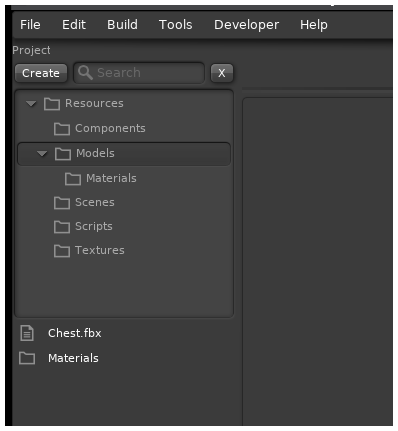The height and width of the screenshot is (431, 398).
Task: Click the Resources folder icon
Action: pyautogui.click(x=52, y=104)
